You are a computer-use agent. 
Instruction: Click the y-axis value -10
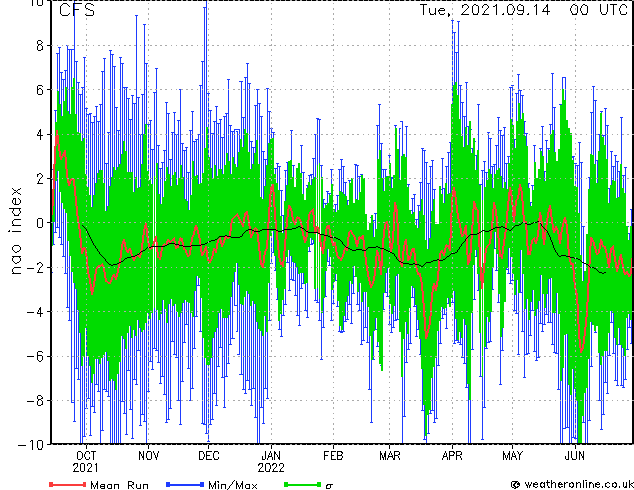click(31, 445)
